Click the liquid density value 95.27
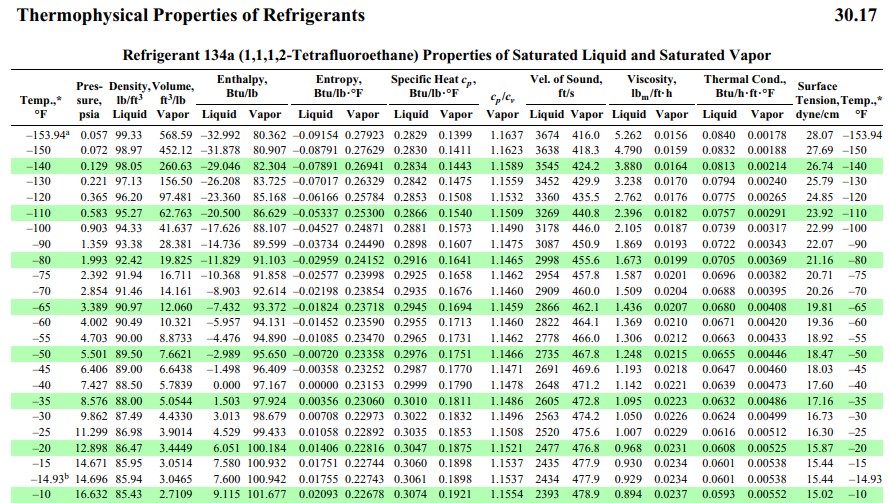This screenshot has height=503, width=889. click(x=129, y=213)
